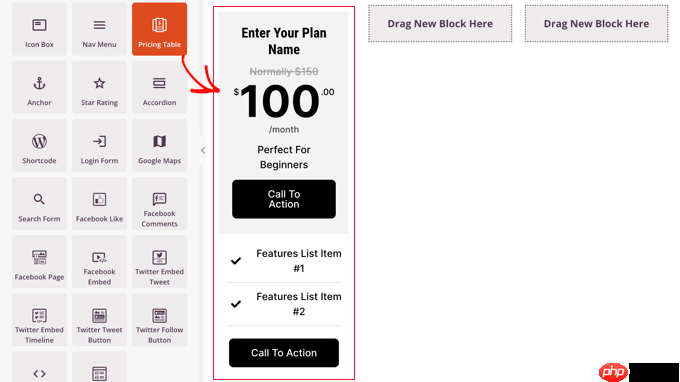Select the Nav Menu block
This screenshot has height=382, width=680.
[x=99, y=29]
